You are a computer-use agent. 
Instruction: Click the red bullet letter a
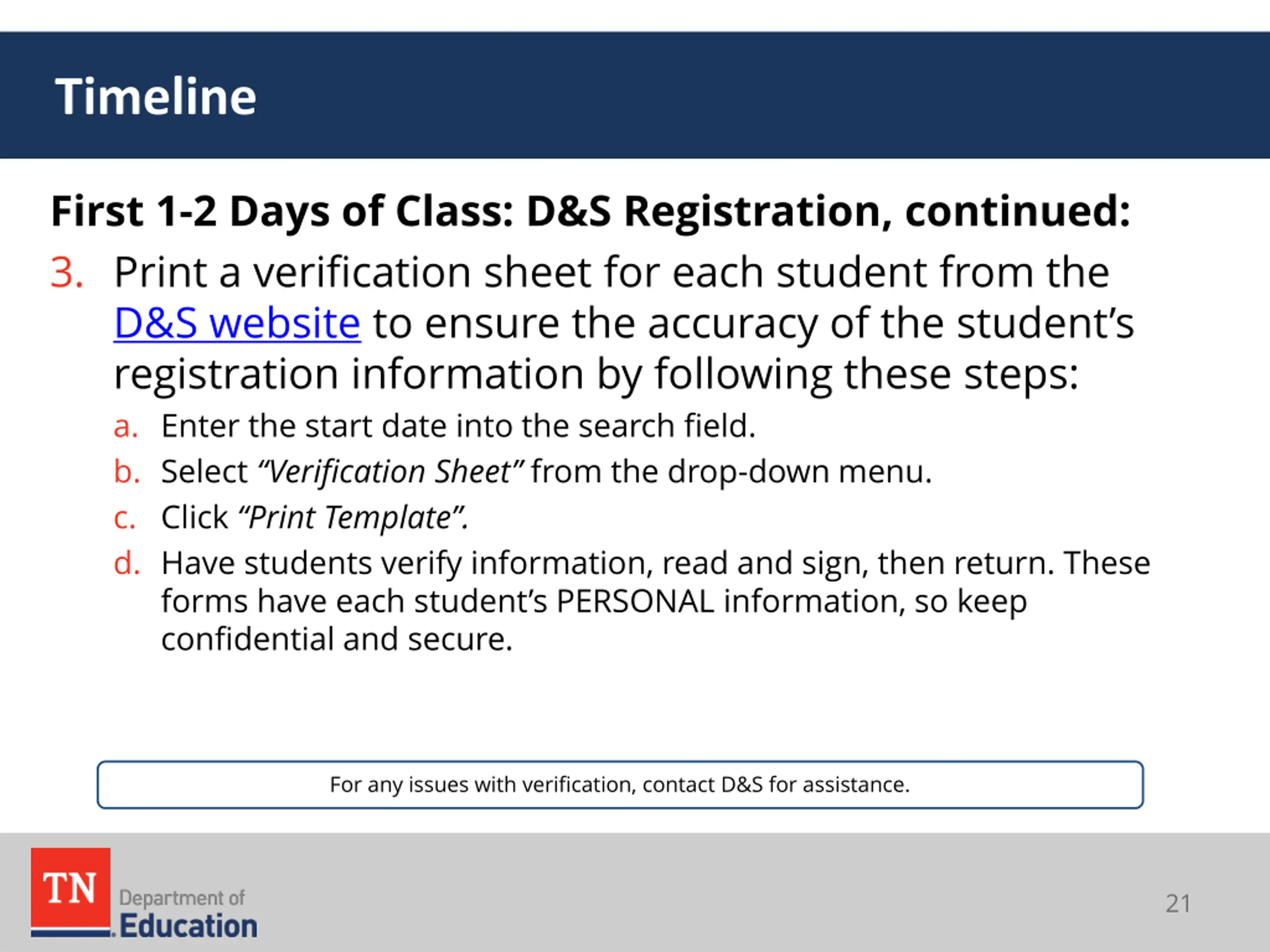pyautogui.click(x=126, y=427)
